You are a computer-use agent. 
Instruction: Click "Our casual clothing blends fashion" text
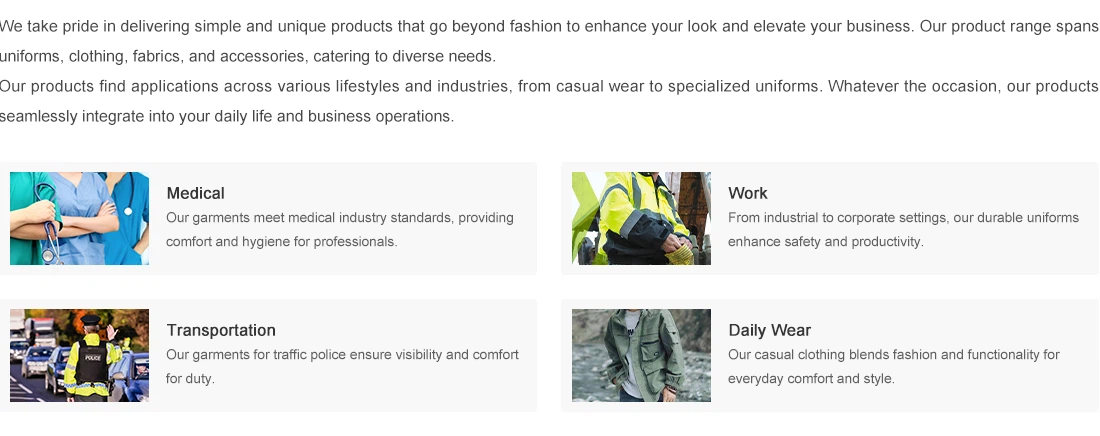coord(894,355)
